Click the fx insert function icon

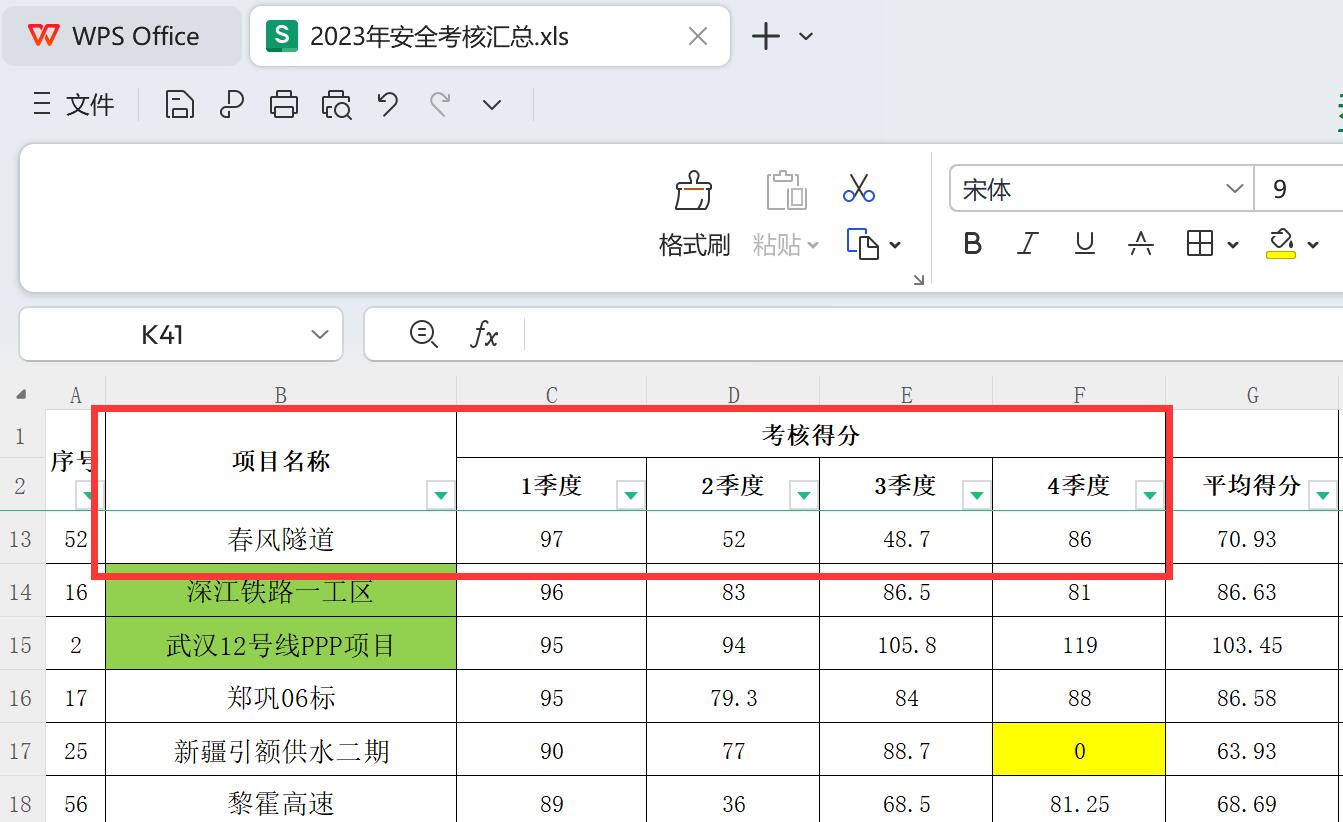(484, 334)
